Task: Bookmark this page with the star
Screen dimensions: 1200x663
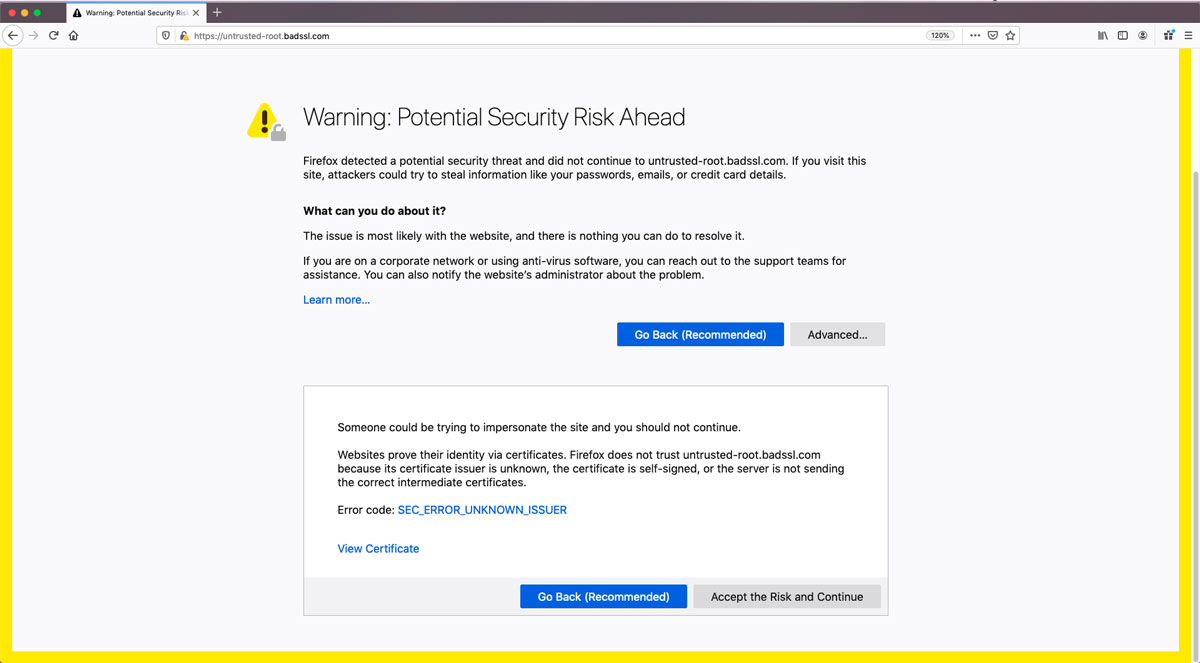Action: [1011, 35]
